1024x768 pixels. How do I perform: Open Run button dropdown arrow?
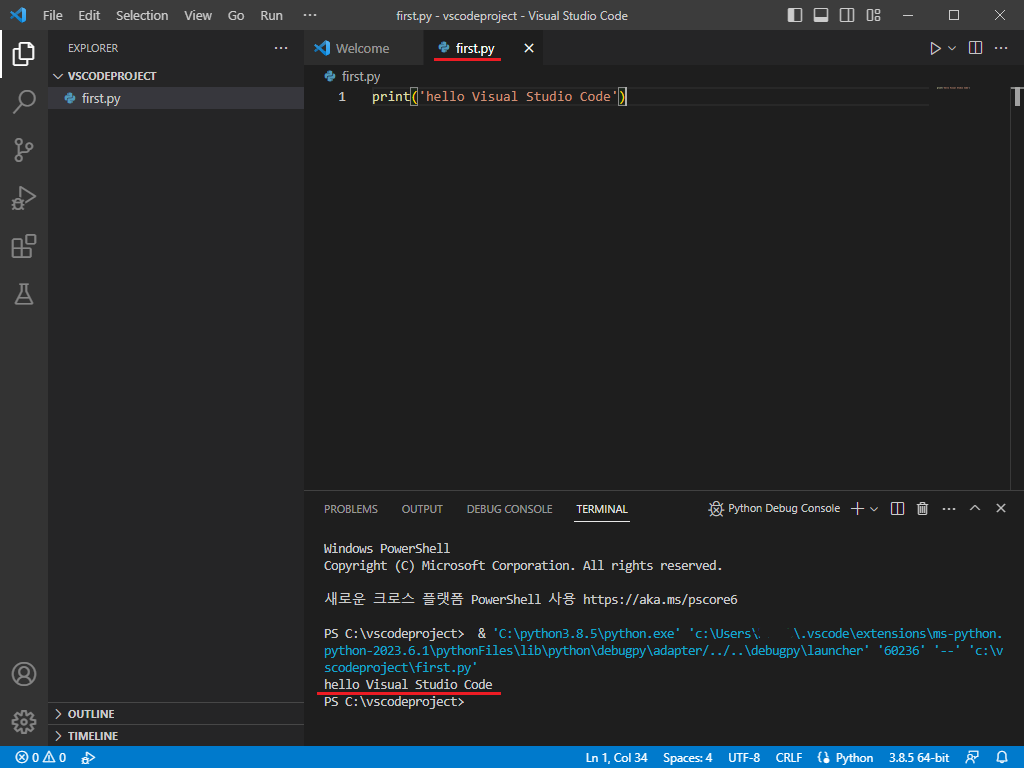pyautogui.click(x=952, y=48)
